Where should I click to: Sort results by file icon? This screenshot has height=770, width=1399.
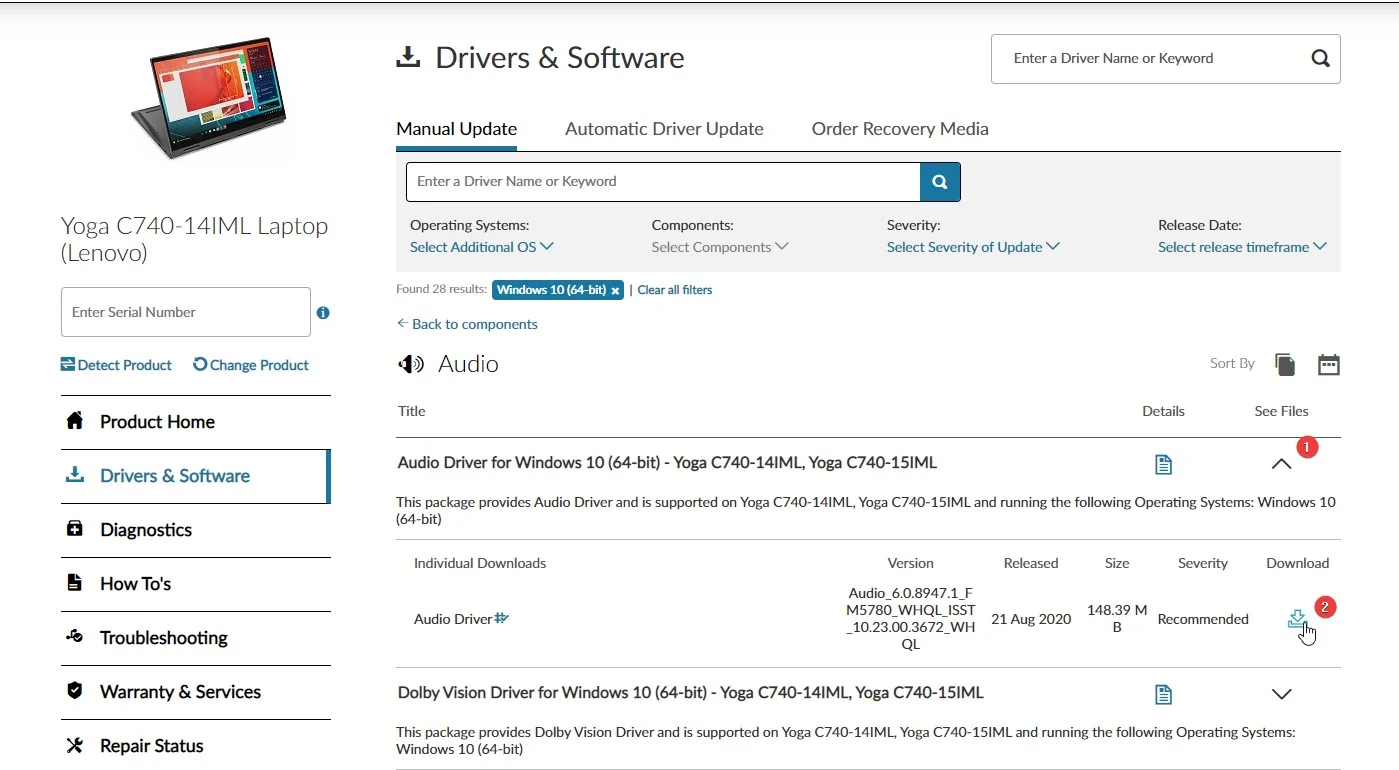pyautogui.click(x=1285, y=365)
